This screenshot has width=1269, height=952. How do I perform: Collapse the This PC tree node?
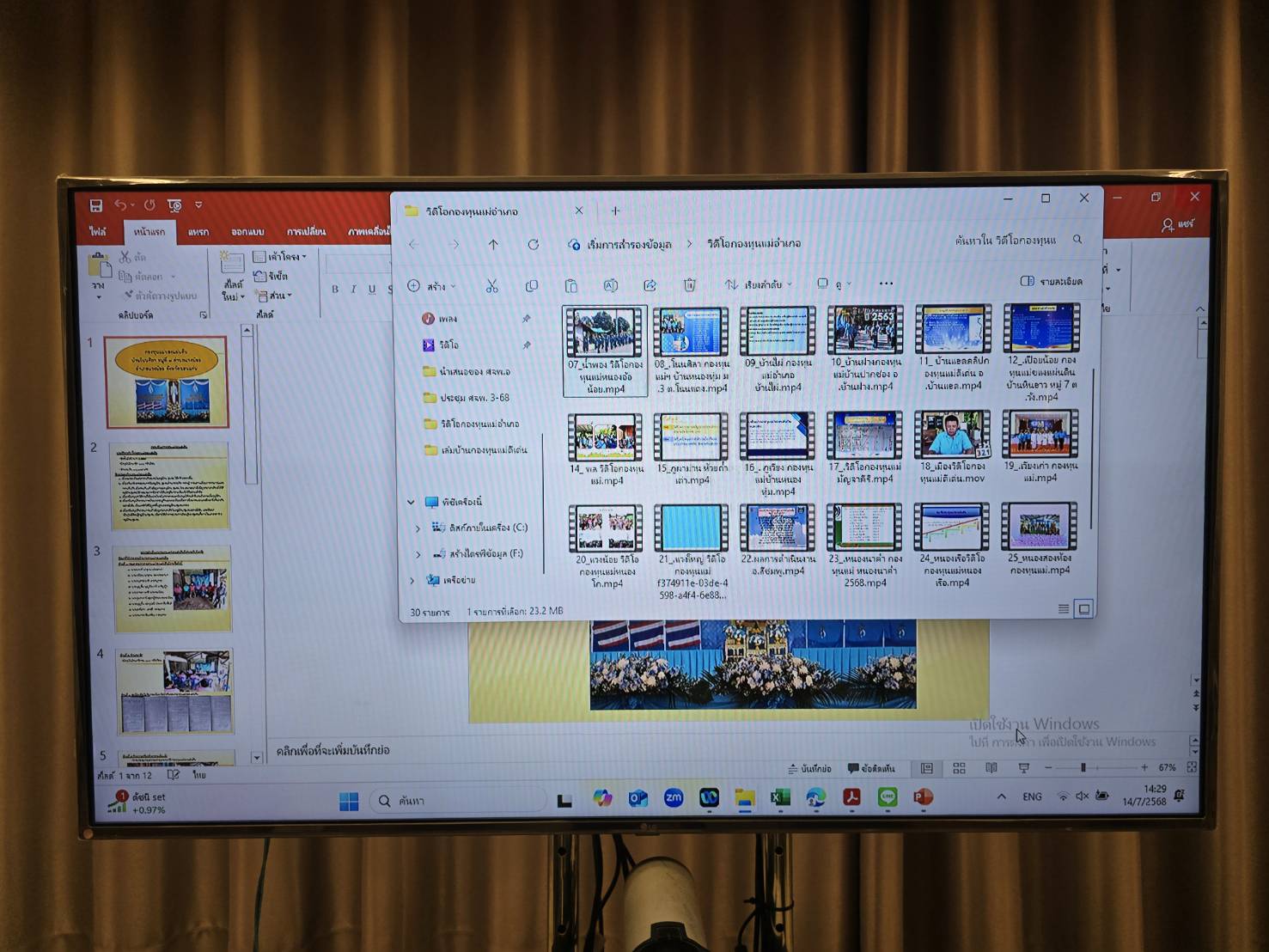point(411,502)
